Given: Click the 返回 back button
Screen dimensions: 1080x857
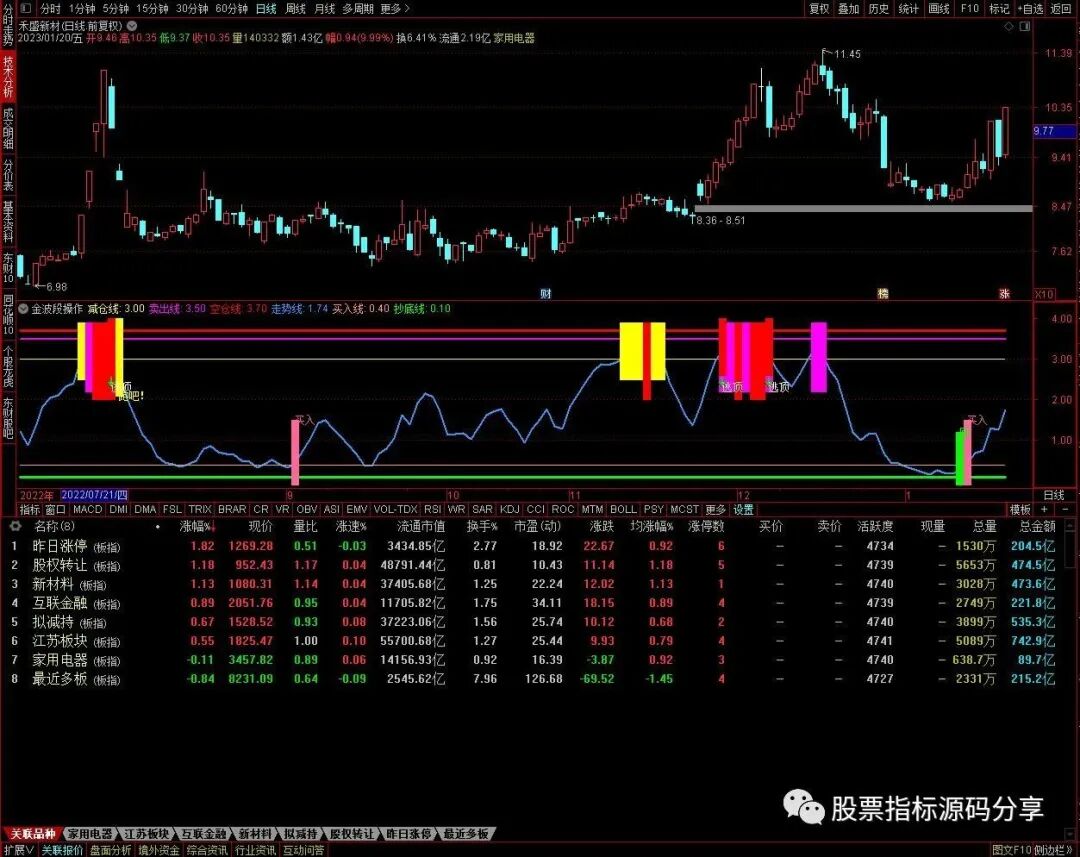Looking at the screenshot, I should pos(1061,8).
